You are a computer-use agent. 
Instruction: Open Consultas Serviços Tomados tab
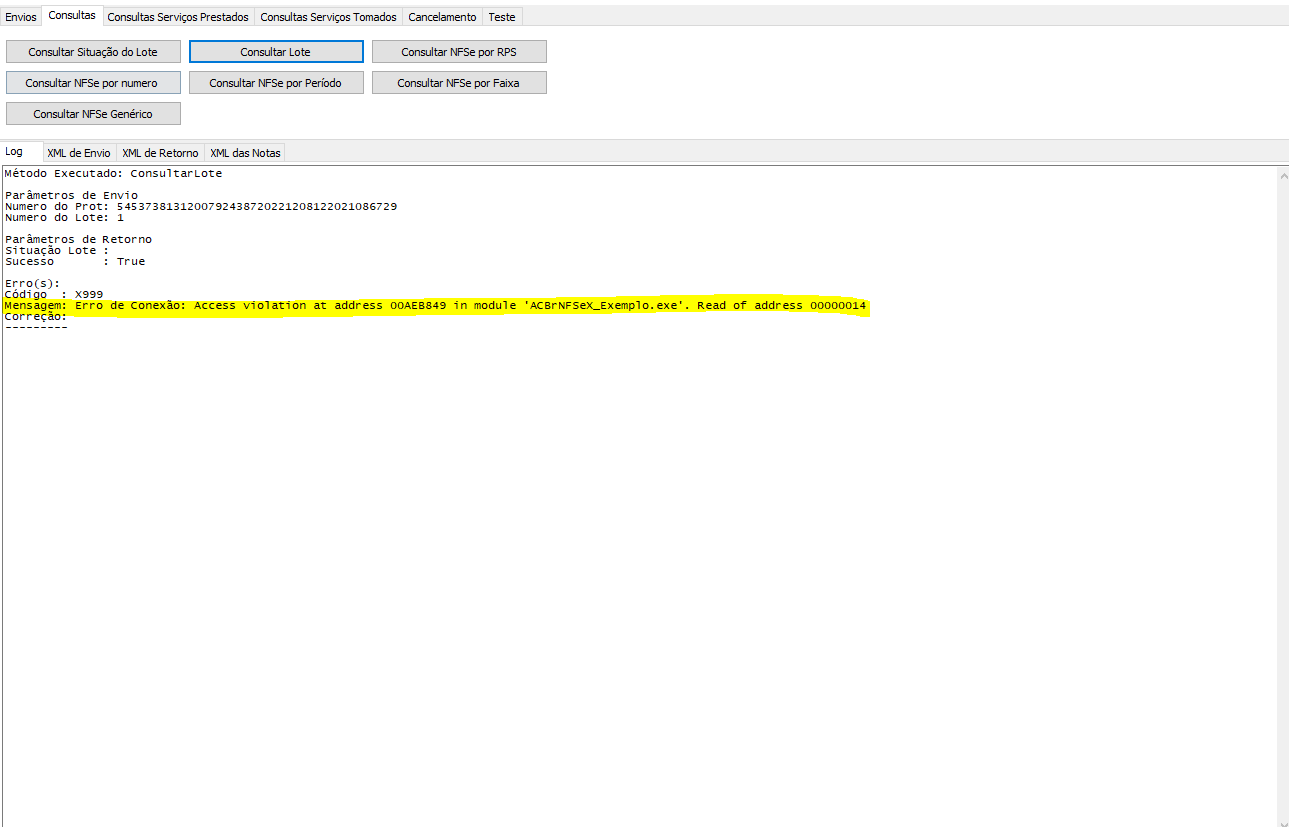pyautogui.click(x=329, y=17)
